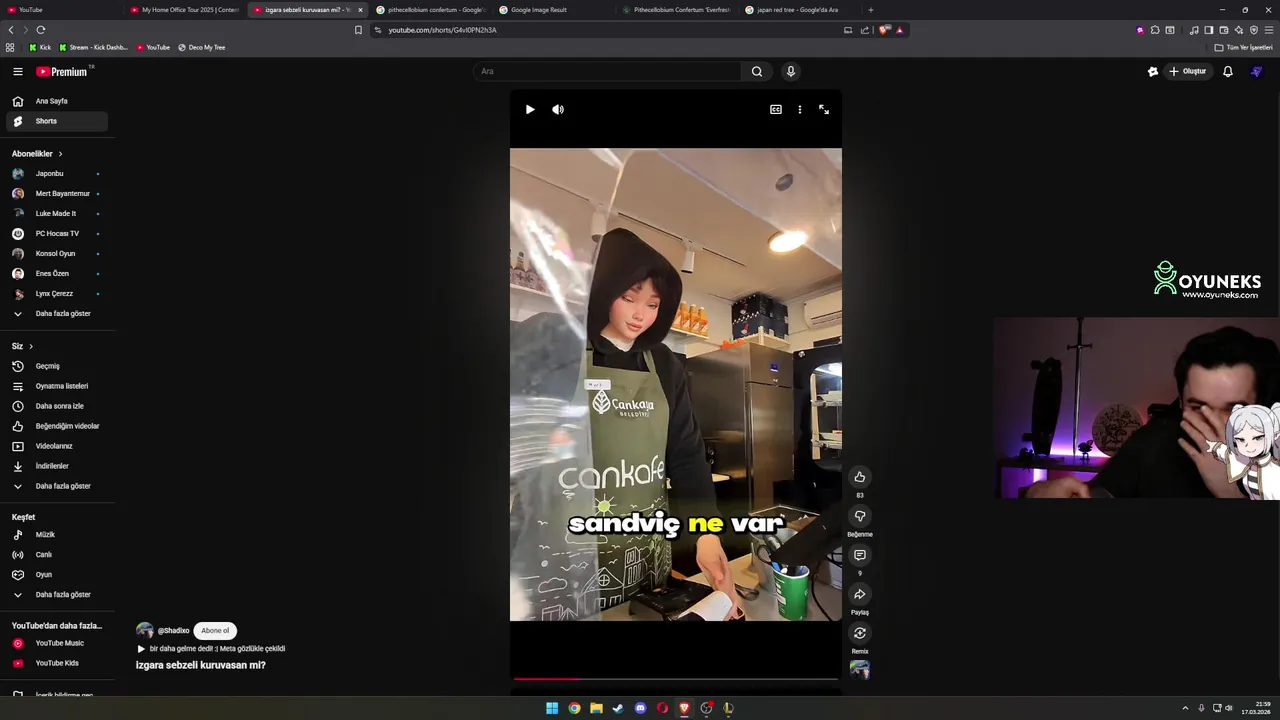Start voice search with microphone icon

click(x=790, y=71)
